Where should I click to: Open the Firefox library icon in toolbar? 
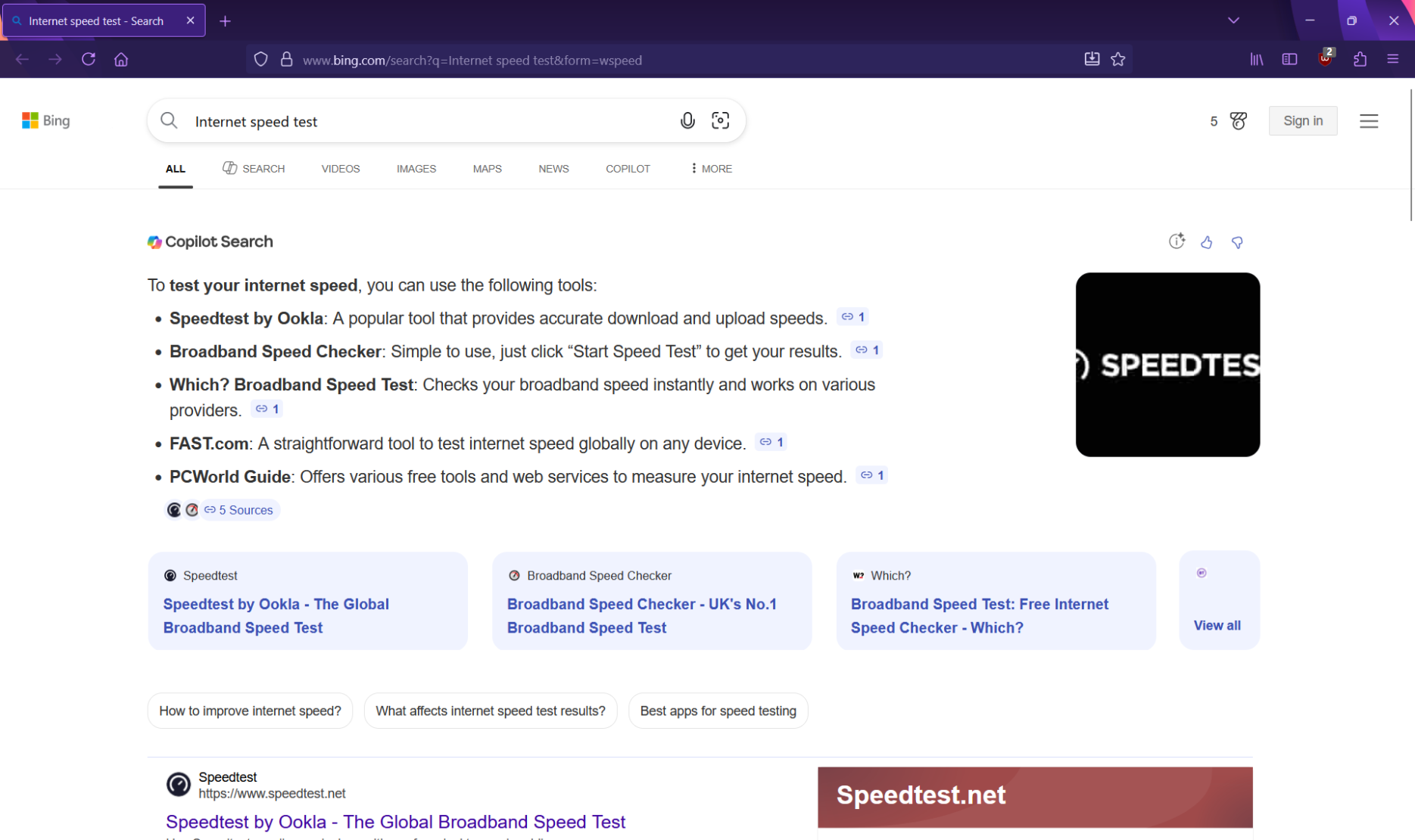tap(1256, 59)
